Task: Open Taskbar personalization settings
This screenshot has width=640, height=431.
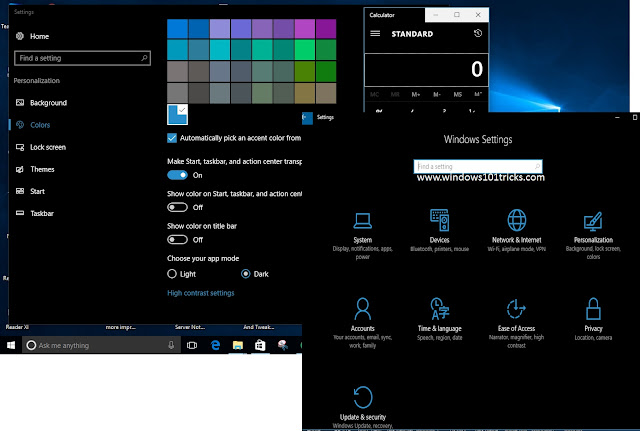Action: coord(34,213)
